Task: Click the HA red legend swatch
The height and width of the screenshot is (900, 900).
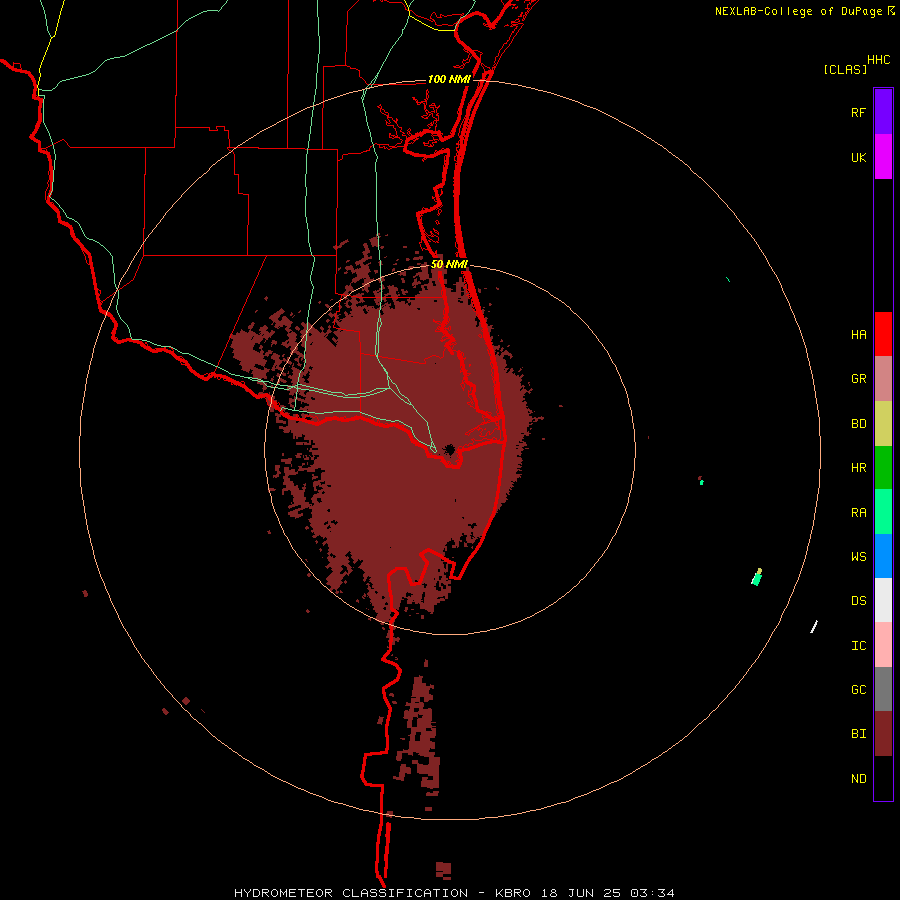Action: (x=883, y=334)
